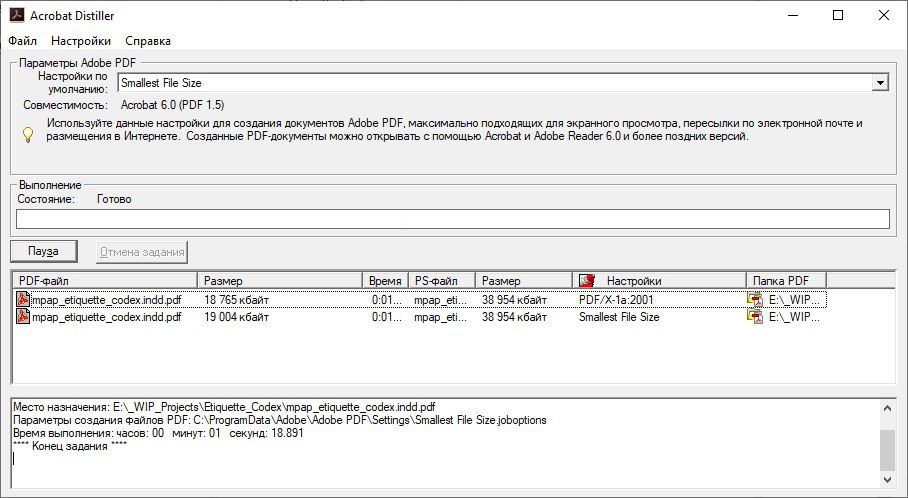Sort by the Время column header
Screen dimensions: 908x498
point(386,280)
